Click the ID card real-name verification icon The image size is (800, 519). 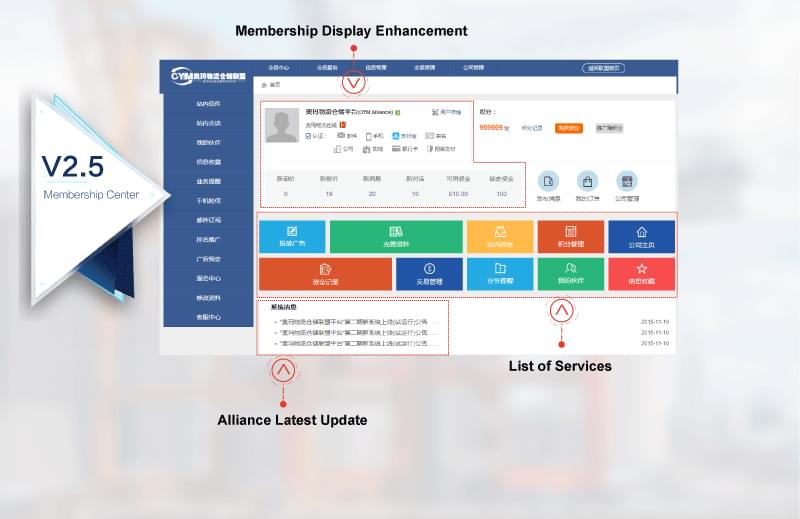tap(430, 136)
